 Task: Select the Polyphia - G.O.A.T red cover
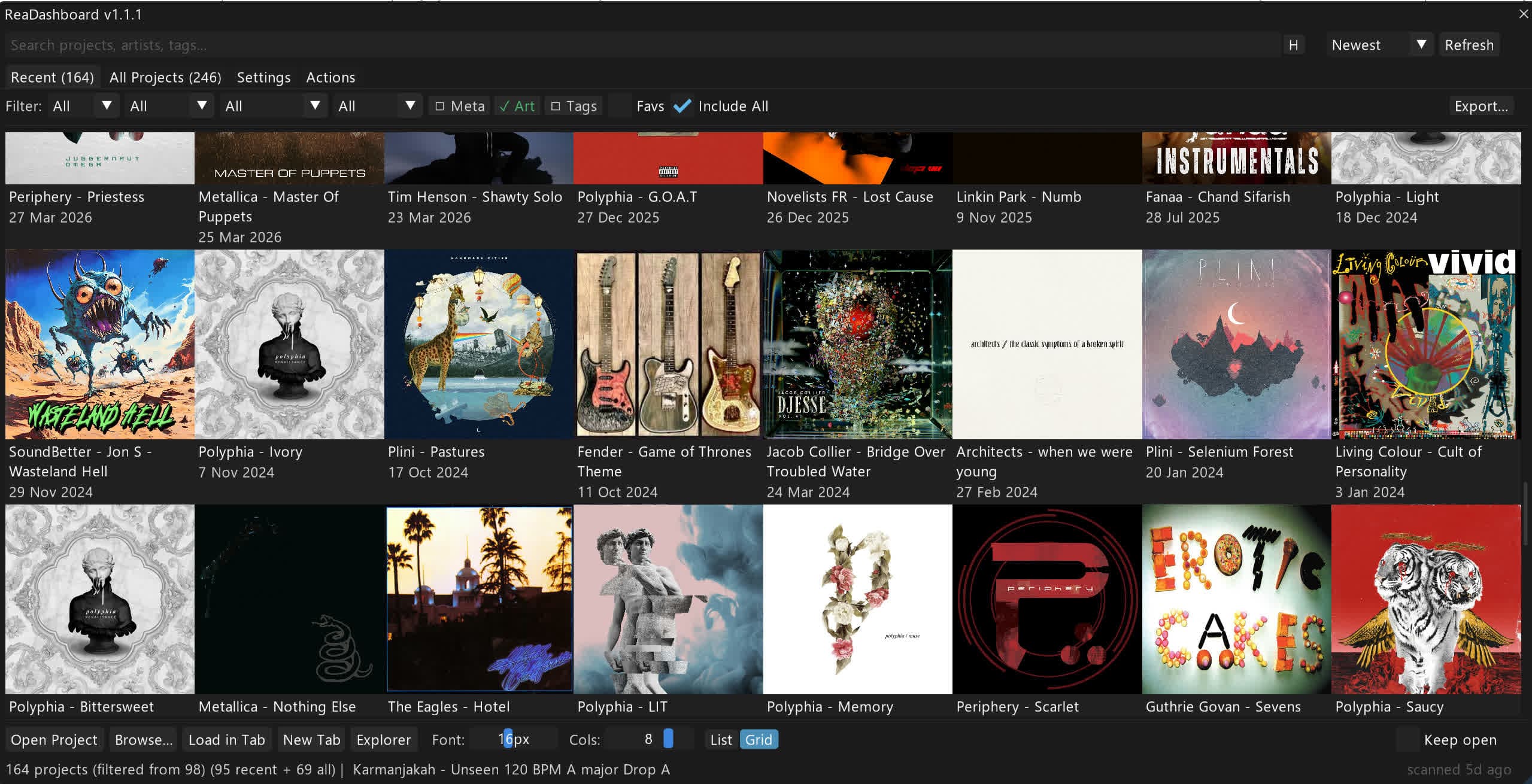click(x=668, y=158)
